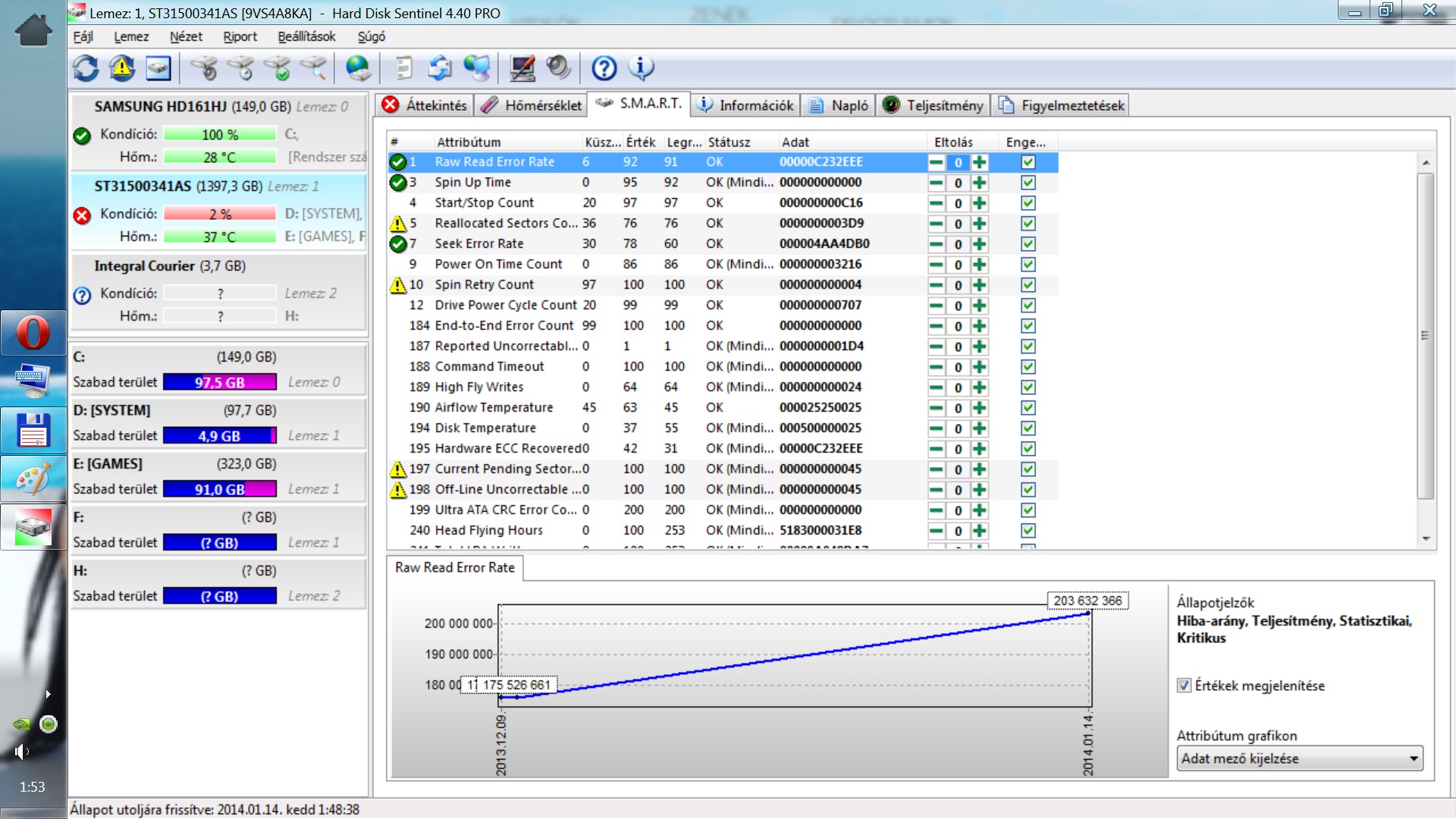Open help with blue question mark icon

[x=604, y=68]
